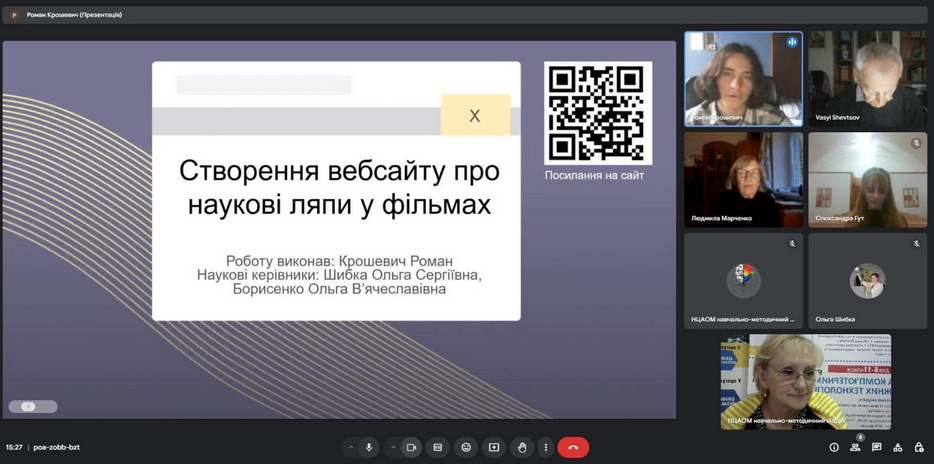Show the participants list
The width and height of the screenshot is (934, 464).
pyautogui.click(x=855, y=448)
